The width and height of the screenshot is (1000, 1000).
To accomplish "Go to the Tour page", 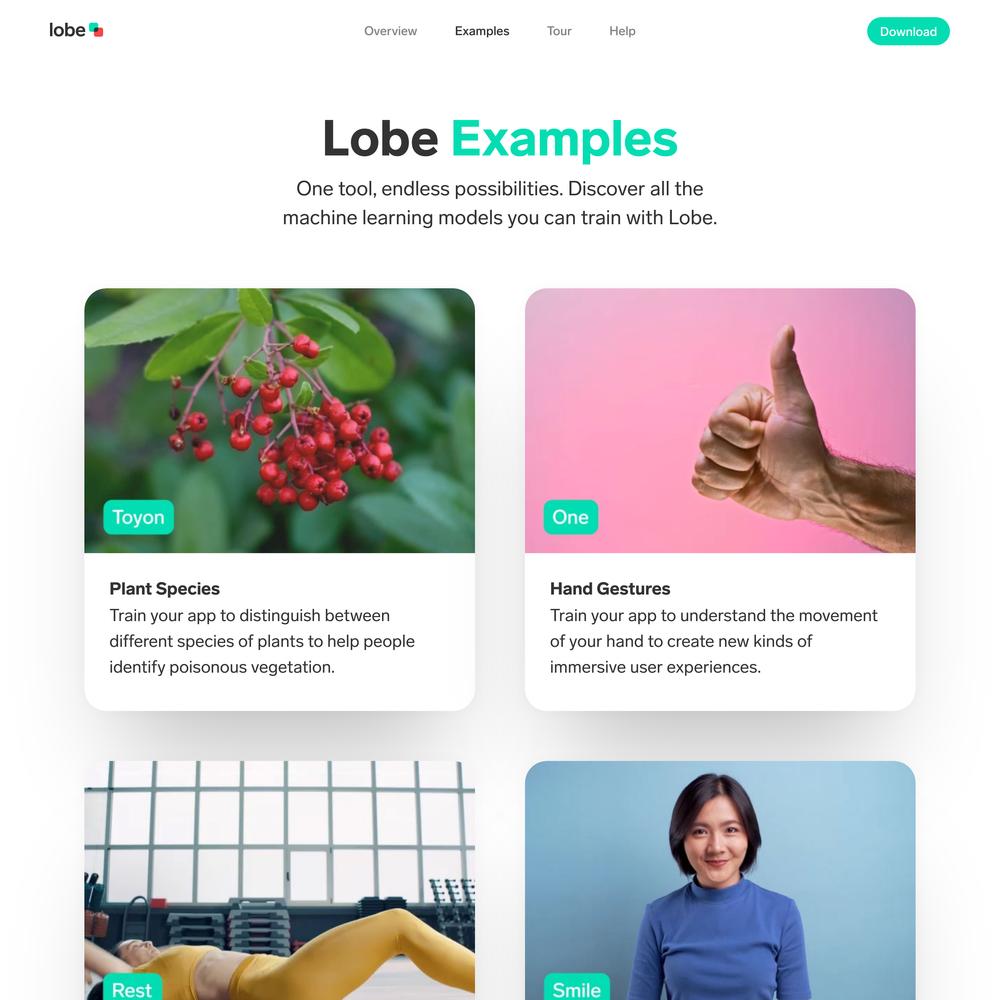I will tap(559, 31).
